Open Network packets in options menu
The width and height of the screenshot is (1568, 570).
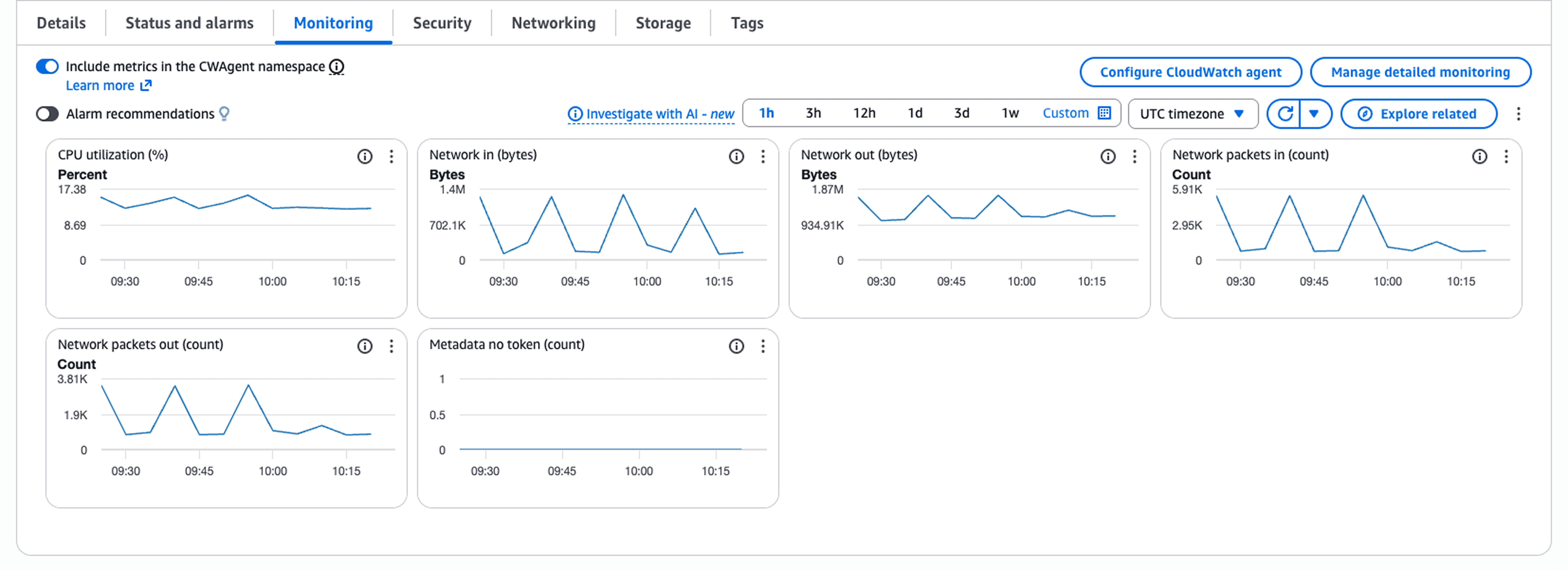tap(1506, 157)
